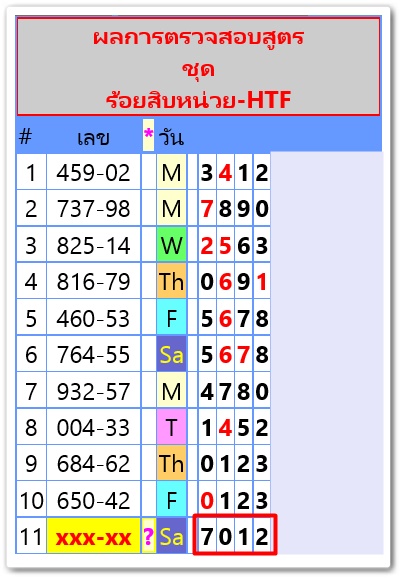Click digit '3' in row 9
This screenshot has height=580, width=403.
click(262, 464)
